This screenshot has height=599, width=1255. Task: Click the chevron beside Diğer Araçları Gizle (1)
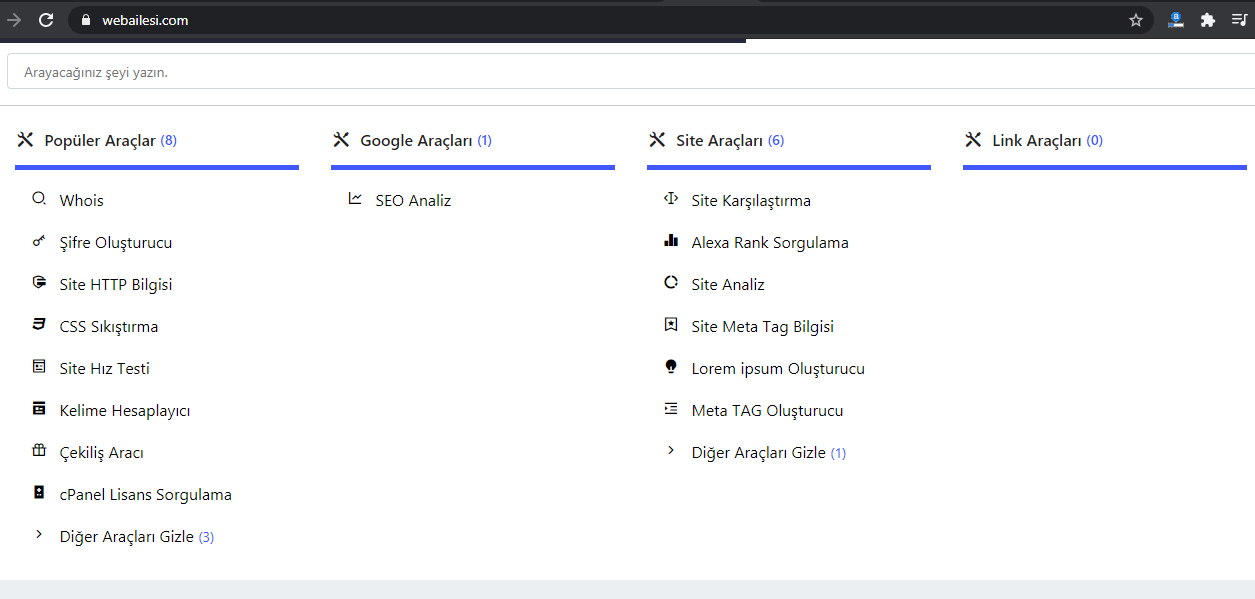pos(671,451)
